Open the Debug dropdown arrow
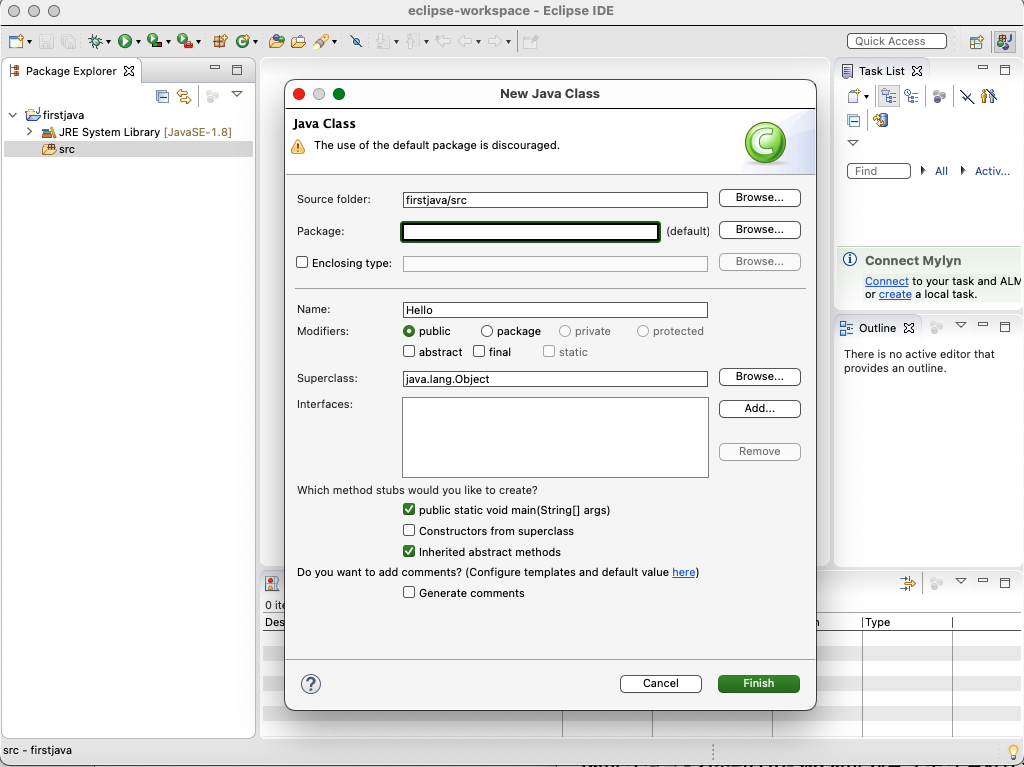 point(108,42)
